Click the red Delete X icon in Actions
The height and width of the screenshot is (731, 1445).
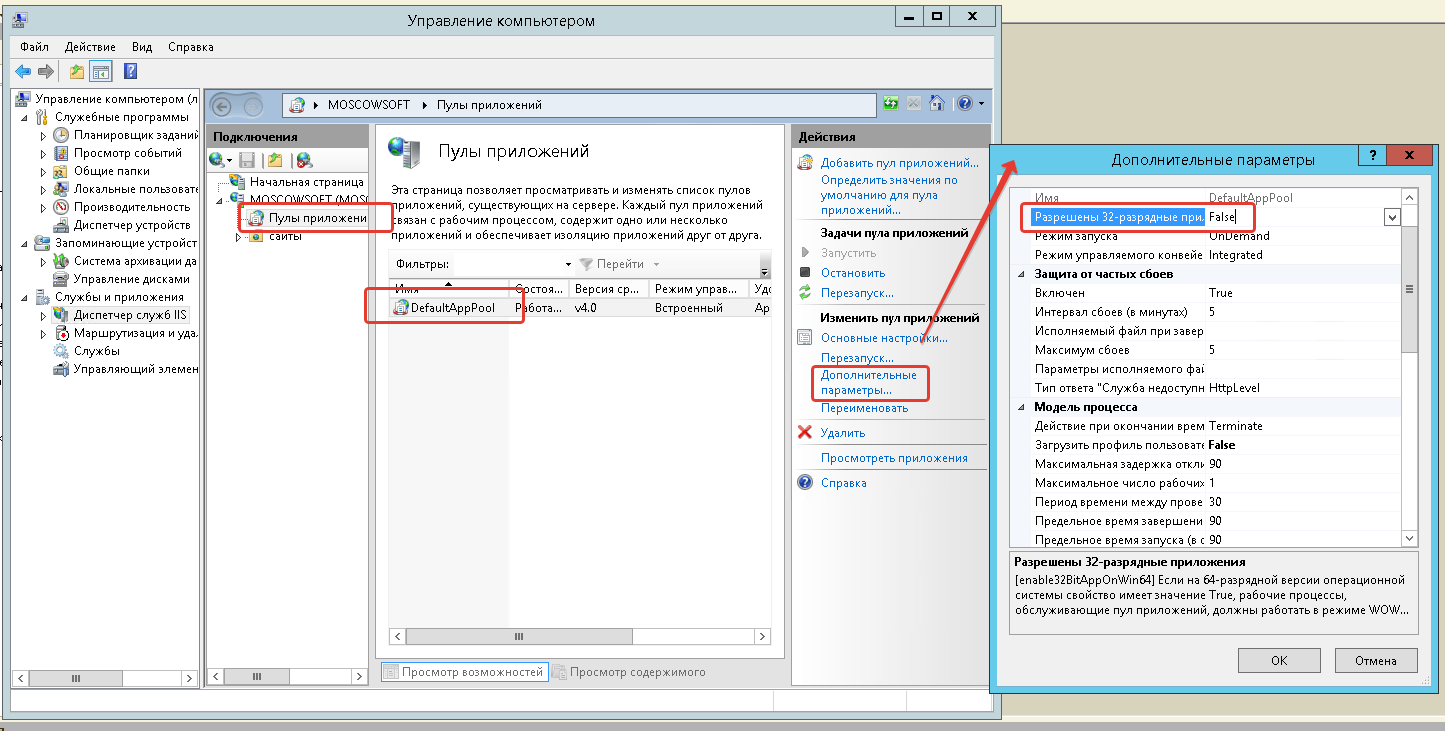click(x=804, y=433)
